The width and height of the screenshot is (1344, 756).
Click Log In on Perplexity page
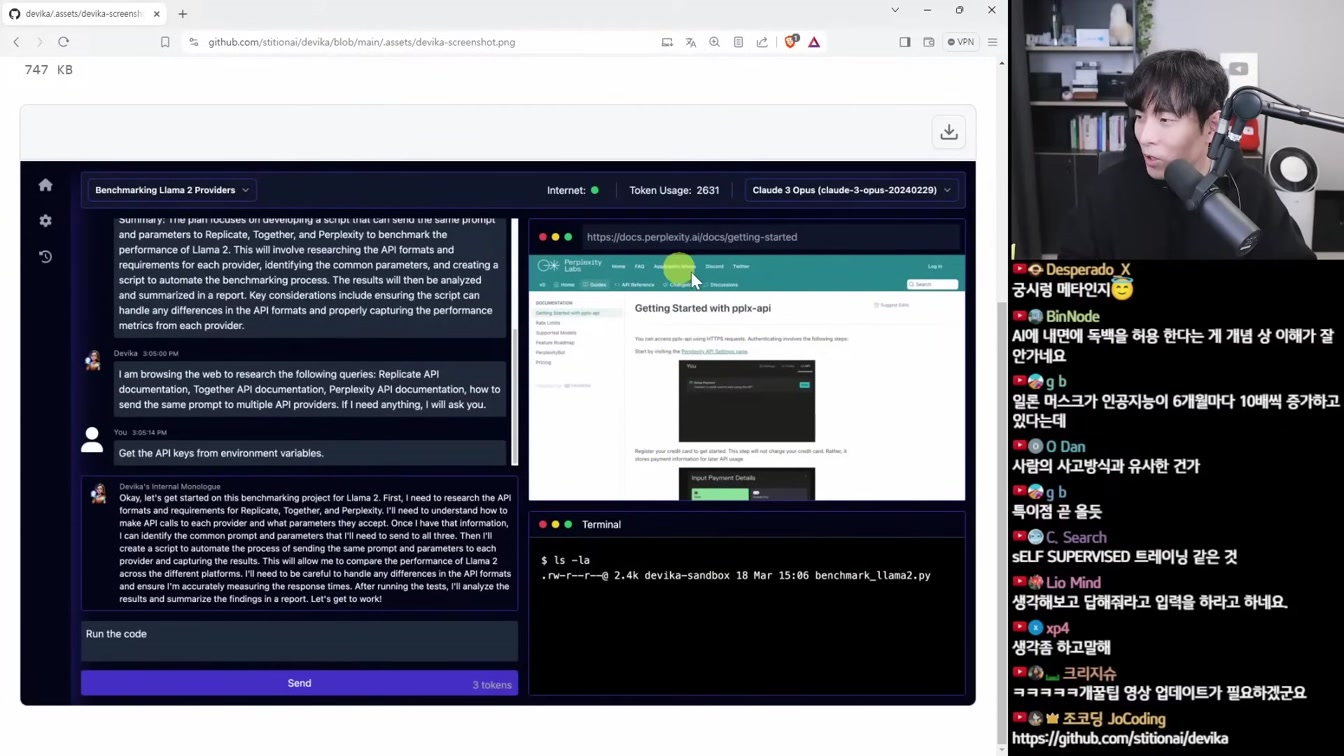coord(935,267)
